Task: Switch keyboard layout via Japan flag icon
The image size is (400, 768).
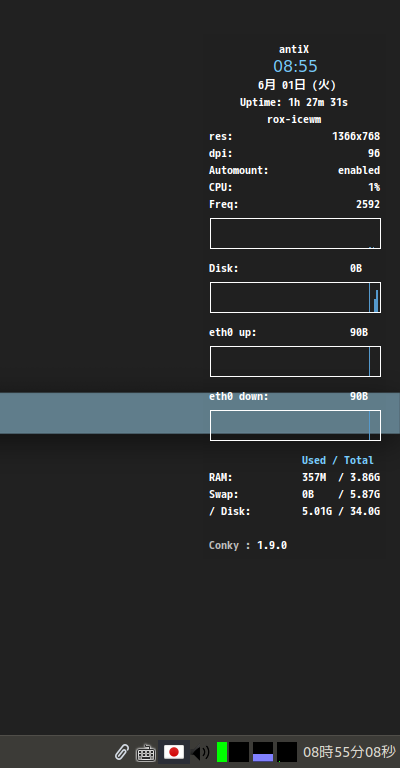Action: 174,752
